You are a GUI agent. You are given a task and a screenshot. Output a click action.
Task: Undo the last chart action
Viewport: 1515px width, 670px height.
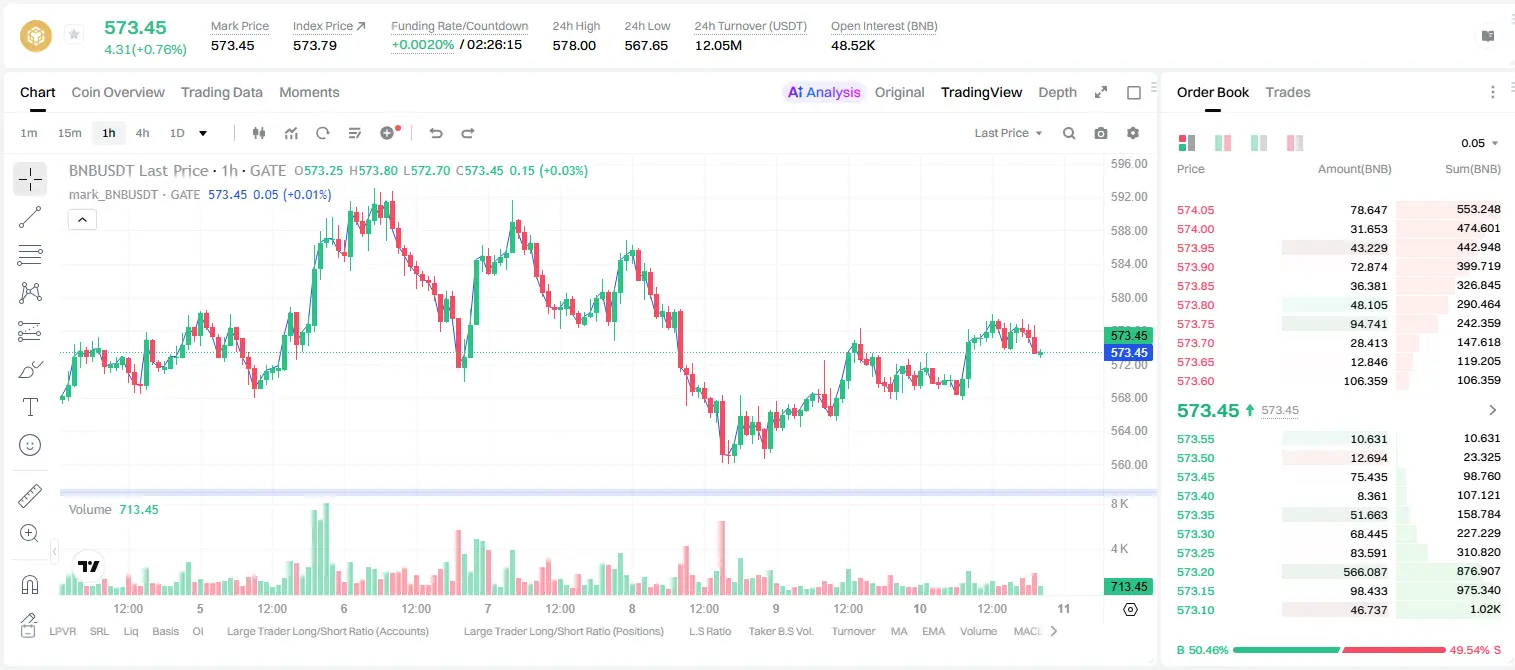[x=436, y=133]
